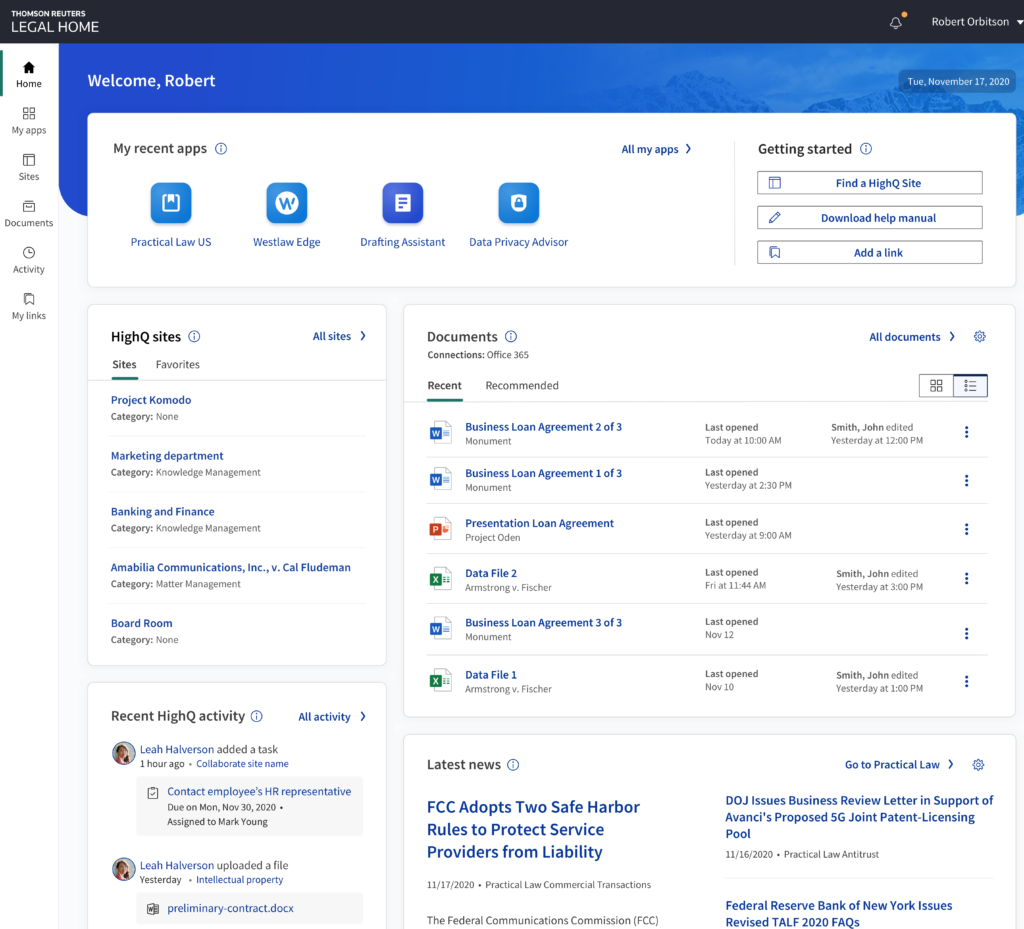Click the Find a HighQ Site button
This screenshot has width=1024, height=929.
(x=869, y=182)
